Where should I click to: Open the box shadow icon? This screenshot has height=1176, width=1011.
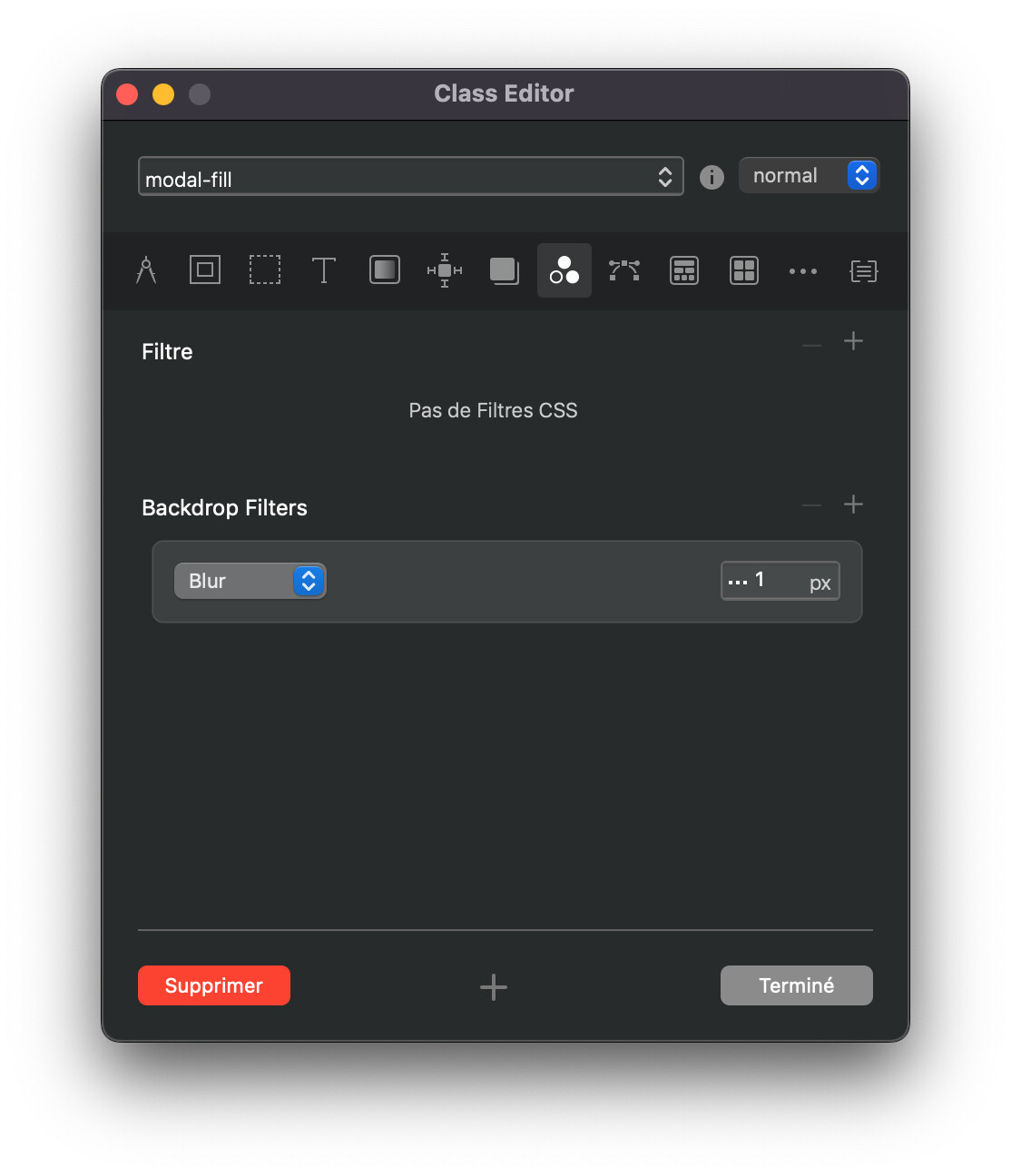pos(504,270)
